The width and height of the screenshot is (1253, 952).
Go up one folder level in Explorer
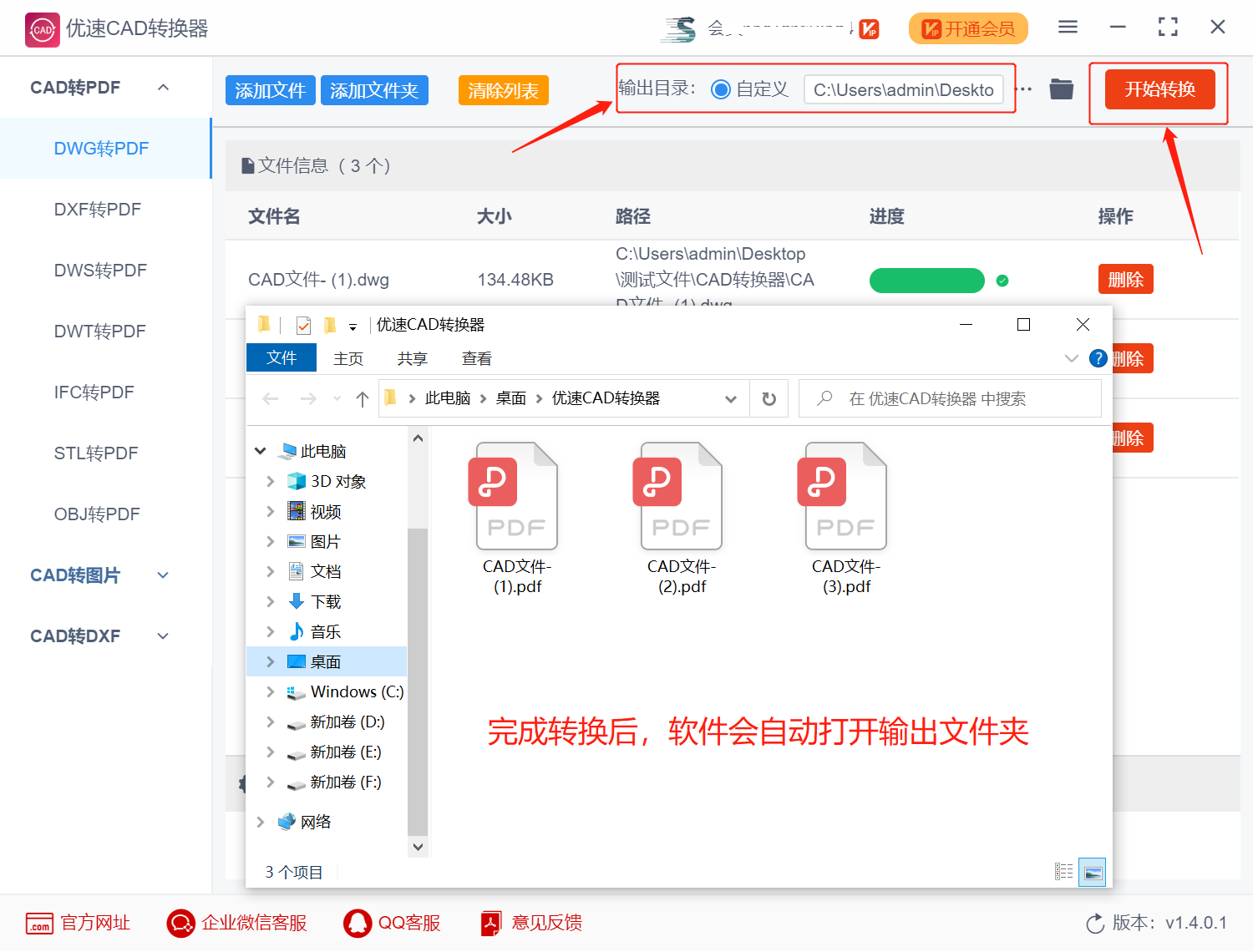pos(363,399)
